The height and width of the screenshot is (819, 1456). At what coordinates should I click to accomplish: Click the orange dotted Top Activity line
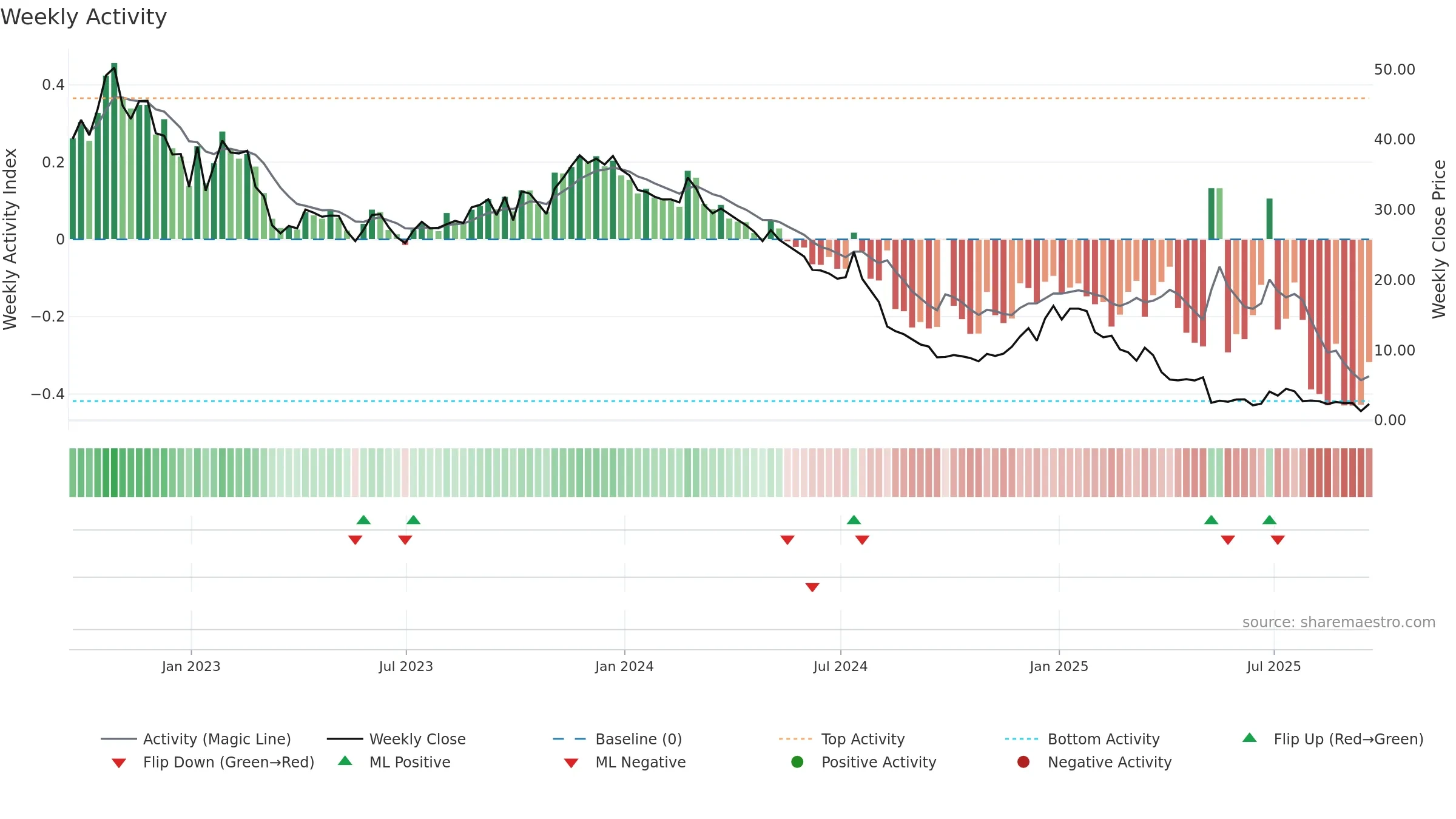pyautogui.click(x=720, y=98)
